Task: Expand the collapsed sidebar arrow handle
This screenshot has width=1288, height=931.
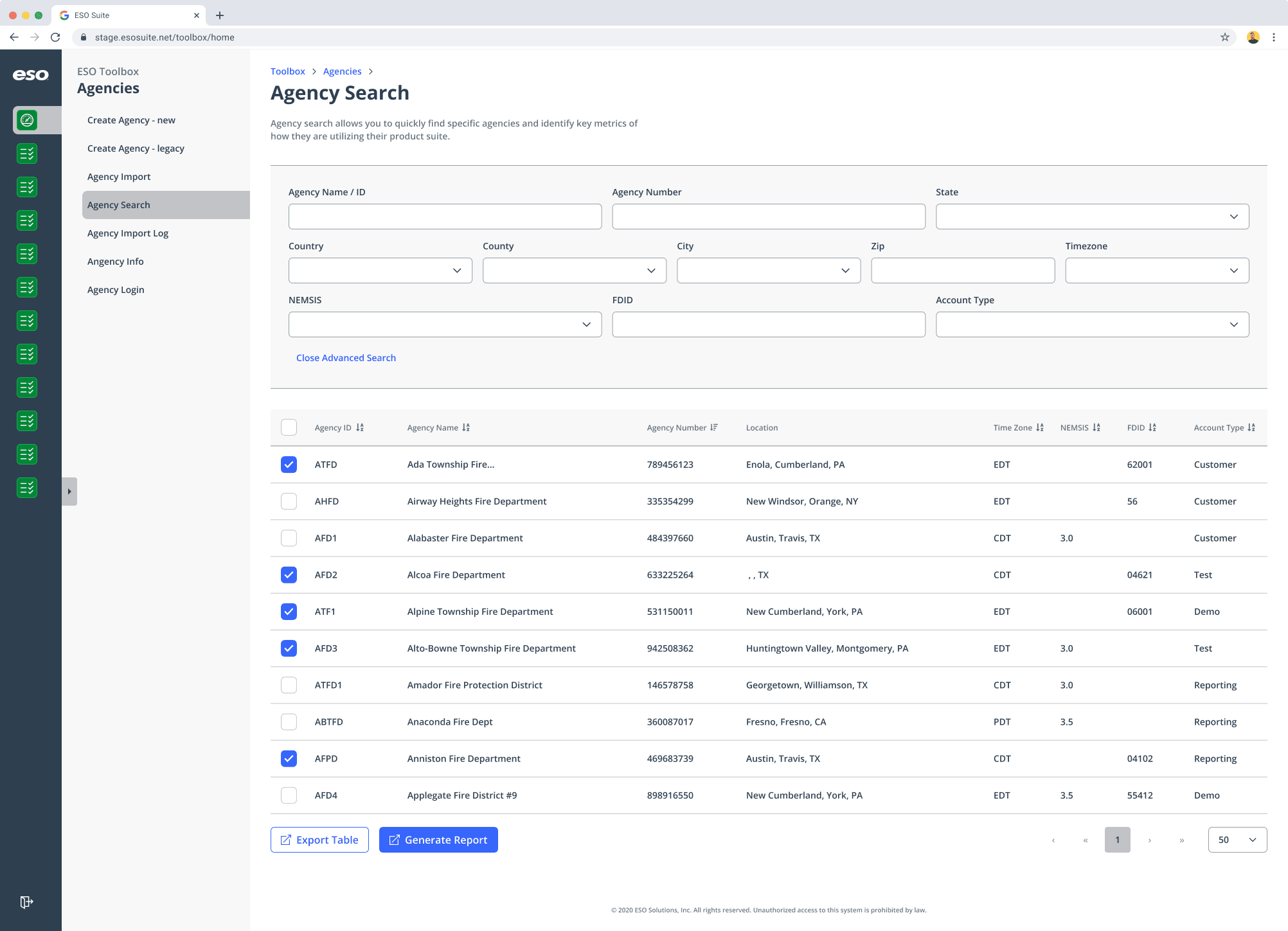Action: pos(69,492)
